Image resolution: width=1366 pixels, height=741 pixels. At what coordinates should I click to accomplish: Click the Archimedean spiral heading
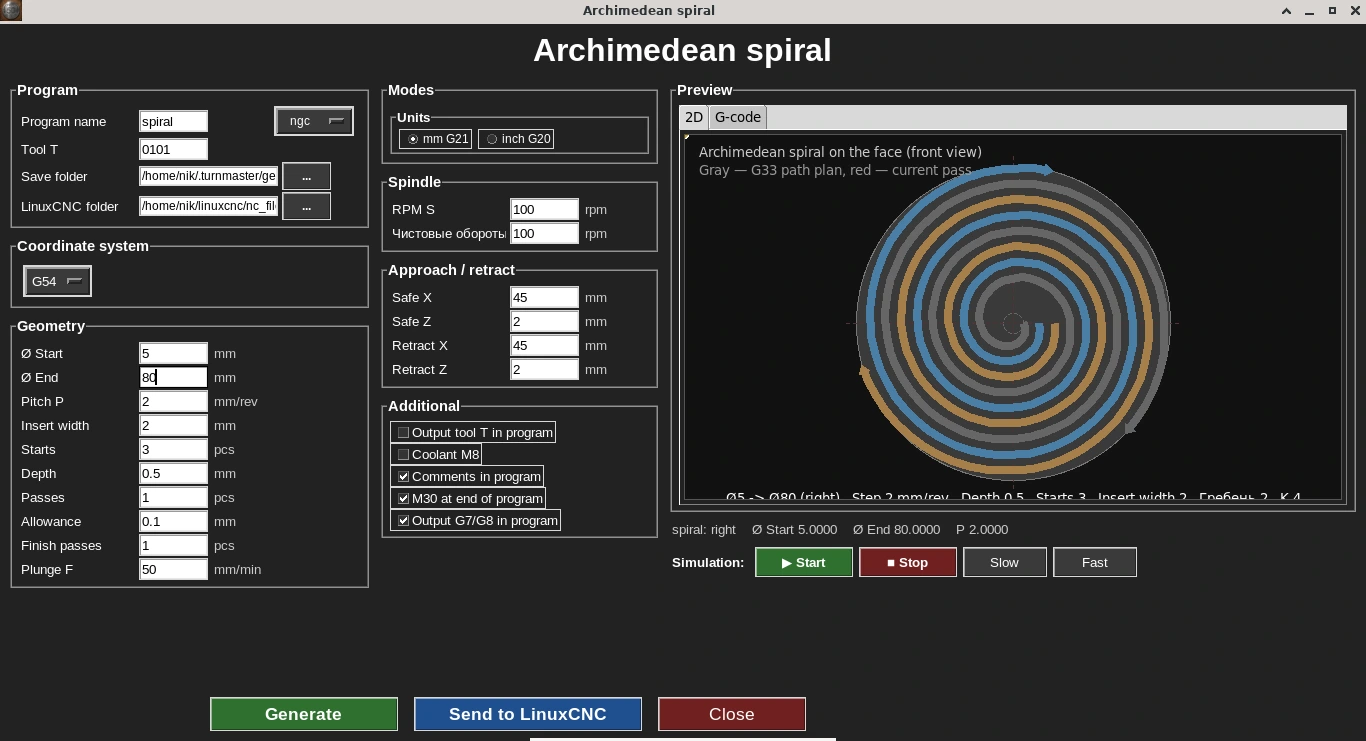[x=682, y=50]
